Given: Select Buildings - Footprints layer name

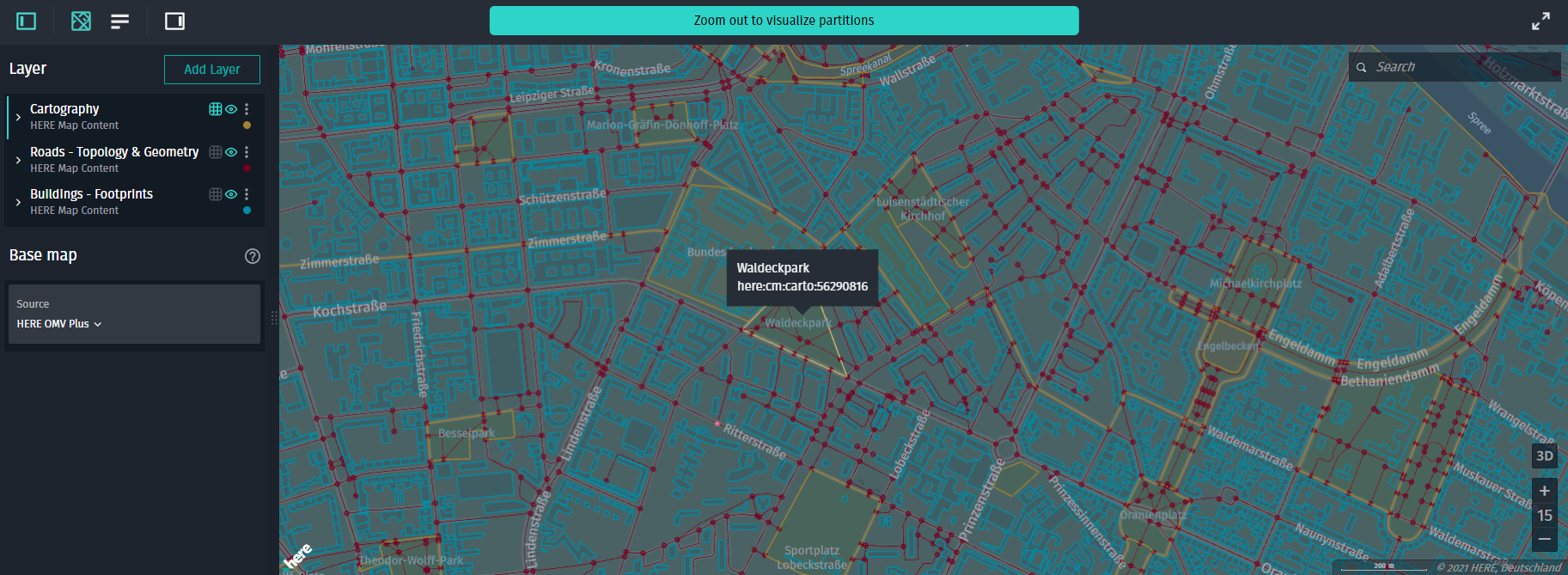Looking at the screenshot, I should click(91, 194).
